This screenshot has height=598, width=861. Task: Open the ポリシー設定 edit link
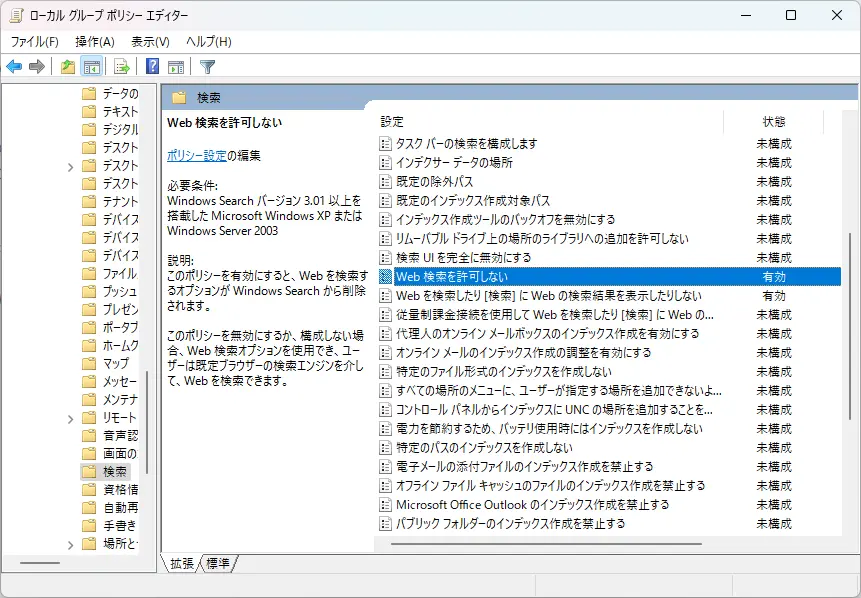(x=197, y=156)
